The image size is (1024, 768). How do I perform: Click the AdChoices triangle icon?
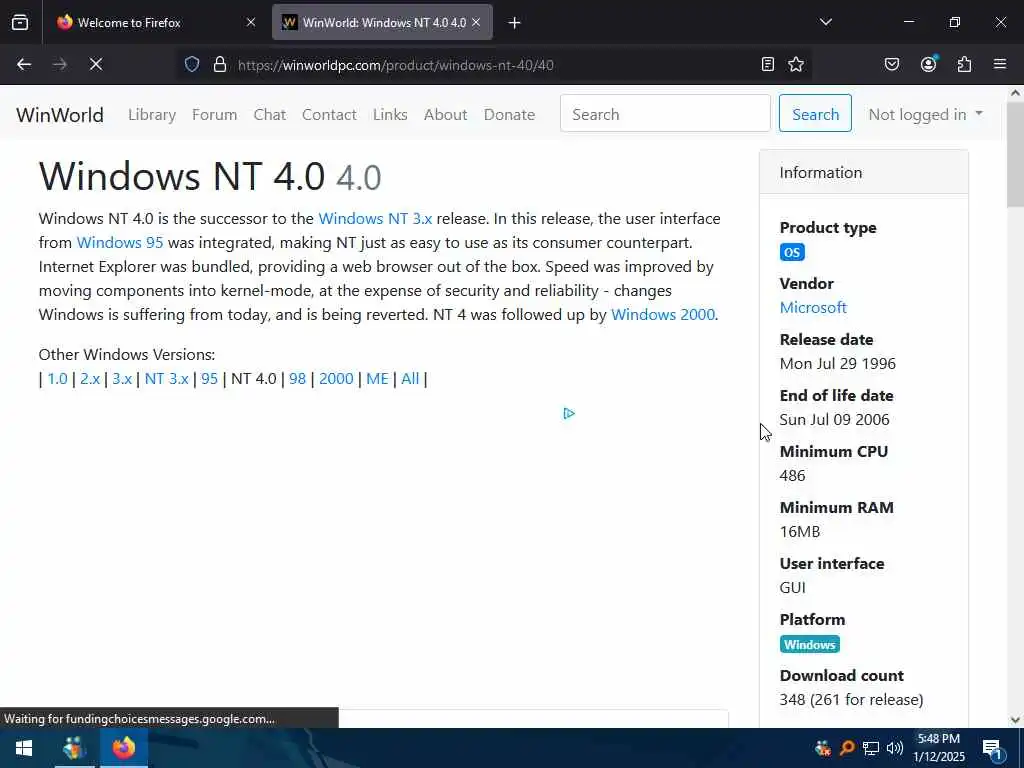click(569, 413)
